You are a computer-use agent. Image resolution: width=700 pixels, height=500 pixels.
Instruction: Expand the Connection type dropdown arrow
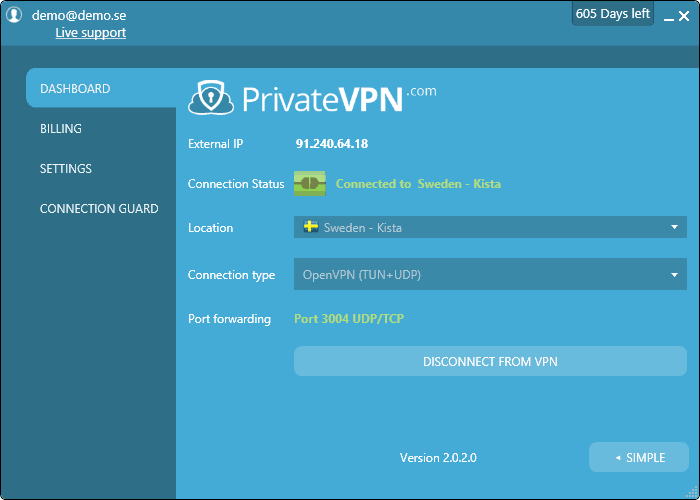tap(675, 275)
